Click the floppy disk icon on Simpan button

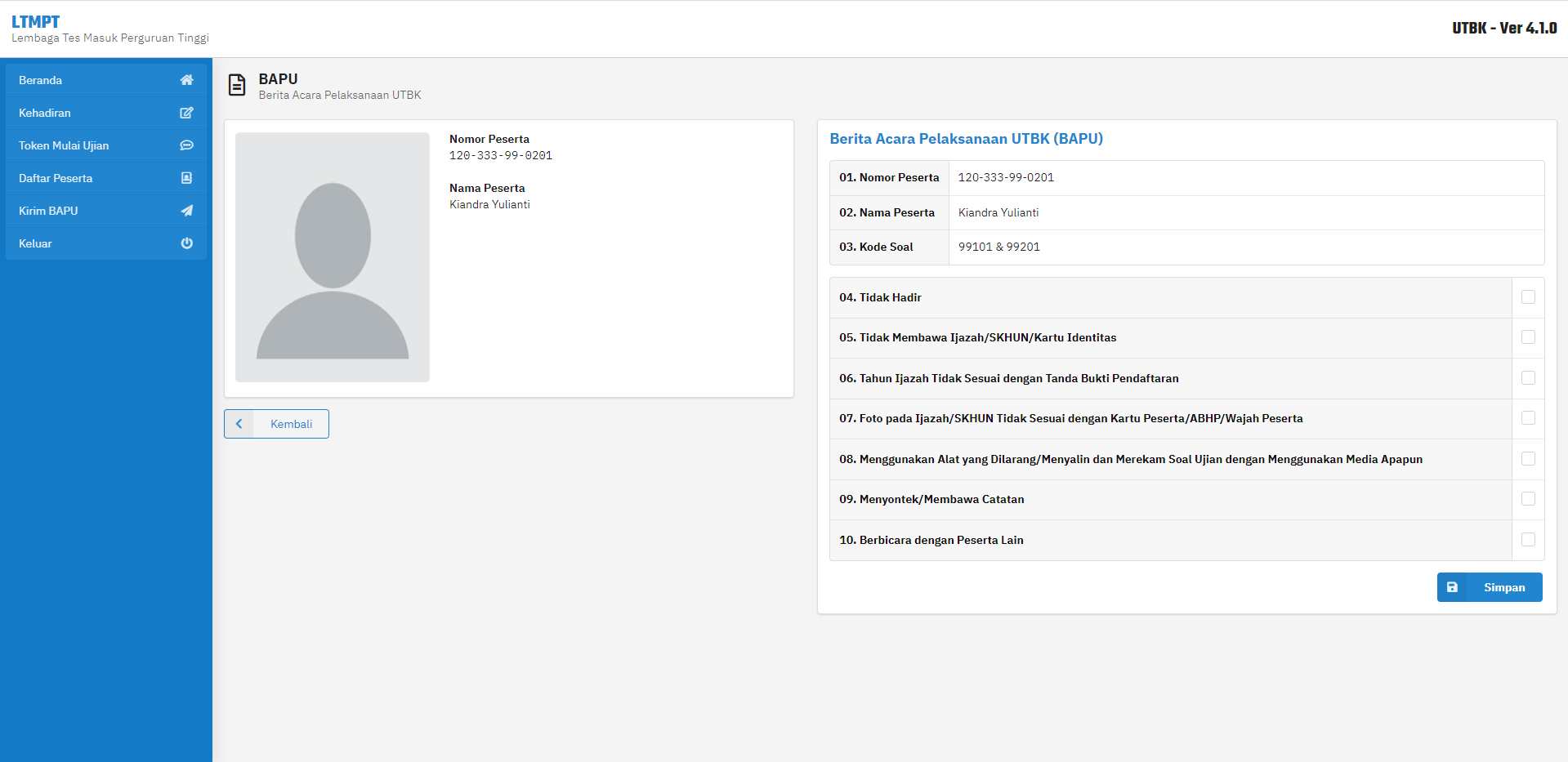(x=1452, y=587)
